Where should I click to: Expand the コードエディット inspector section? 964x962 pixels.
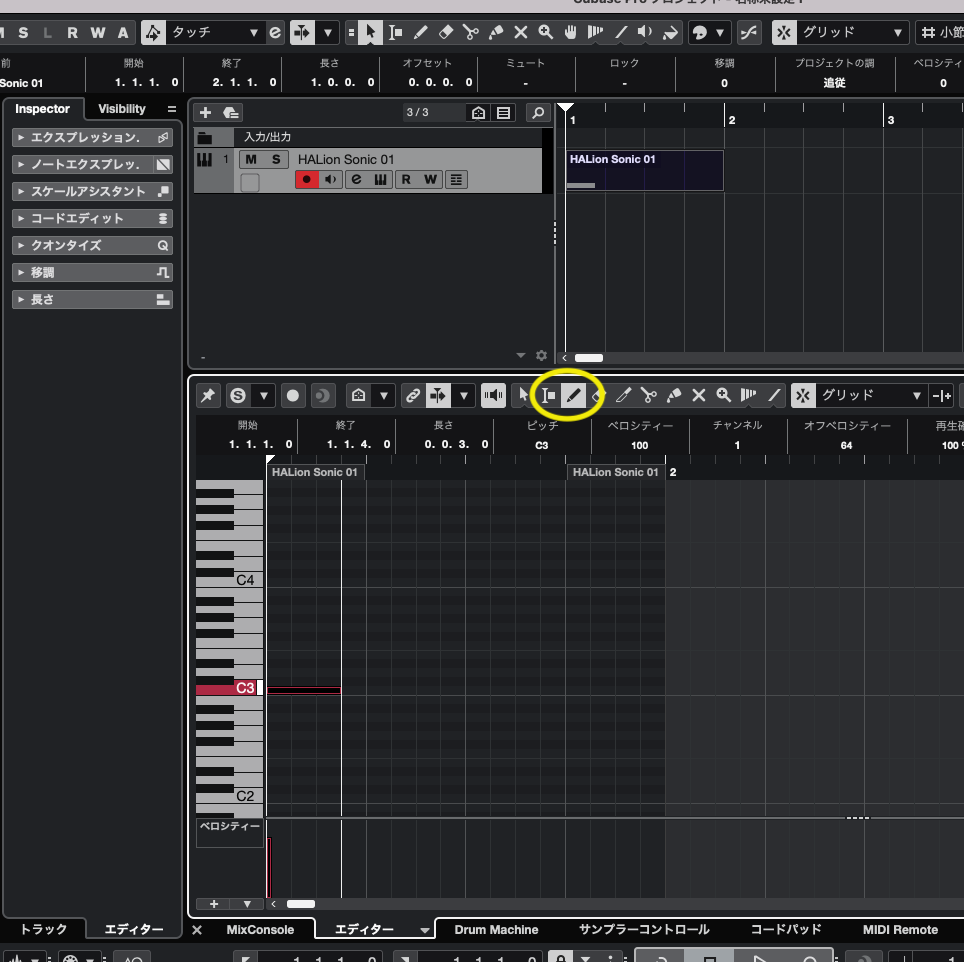[x=92, y=218]
